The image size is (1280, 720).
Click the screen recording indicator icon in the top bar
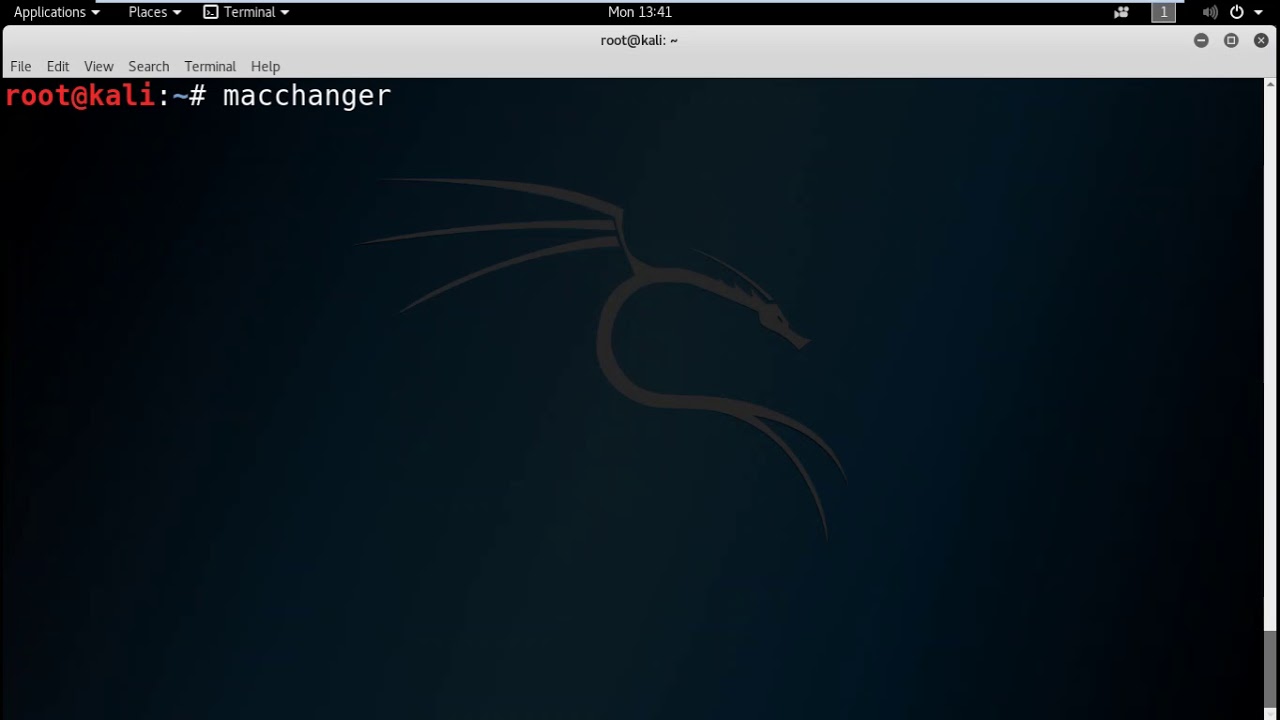[1121, 12]
